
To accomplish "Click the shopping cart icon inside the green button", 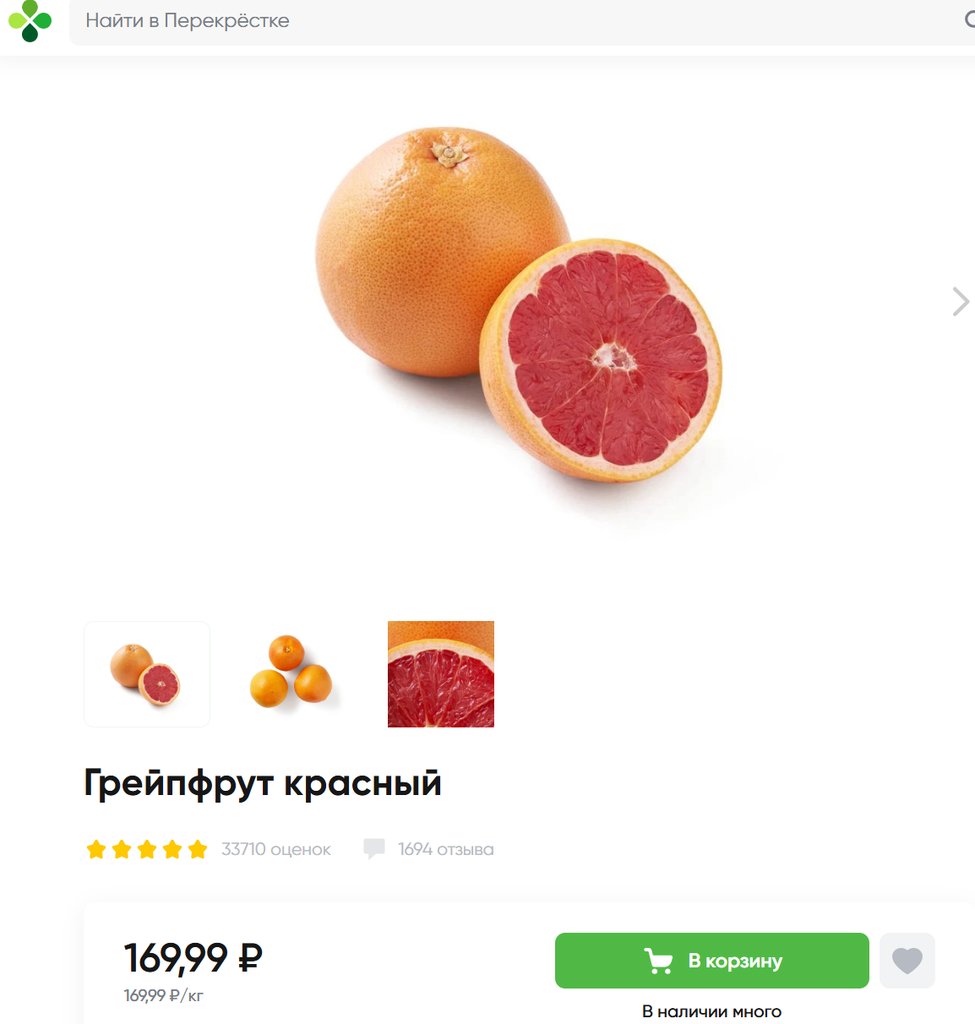I will (658, 961).
